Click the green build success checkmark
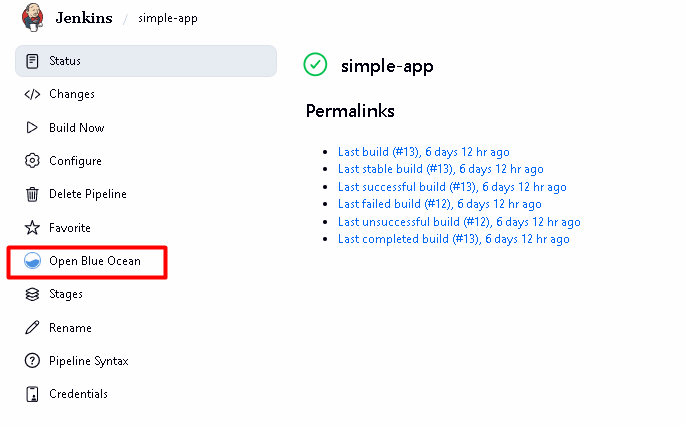The height and width of the screenshot is (426, 686). (316, 66)
